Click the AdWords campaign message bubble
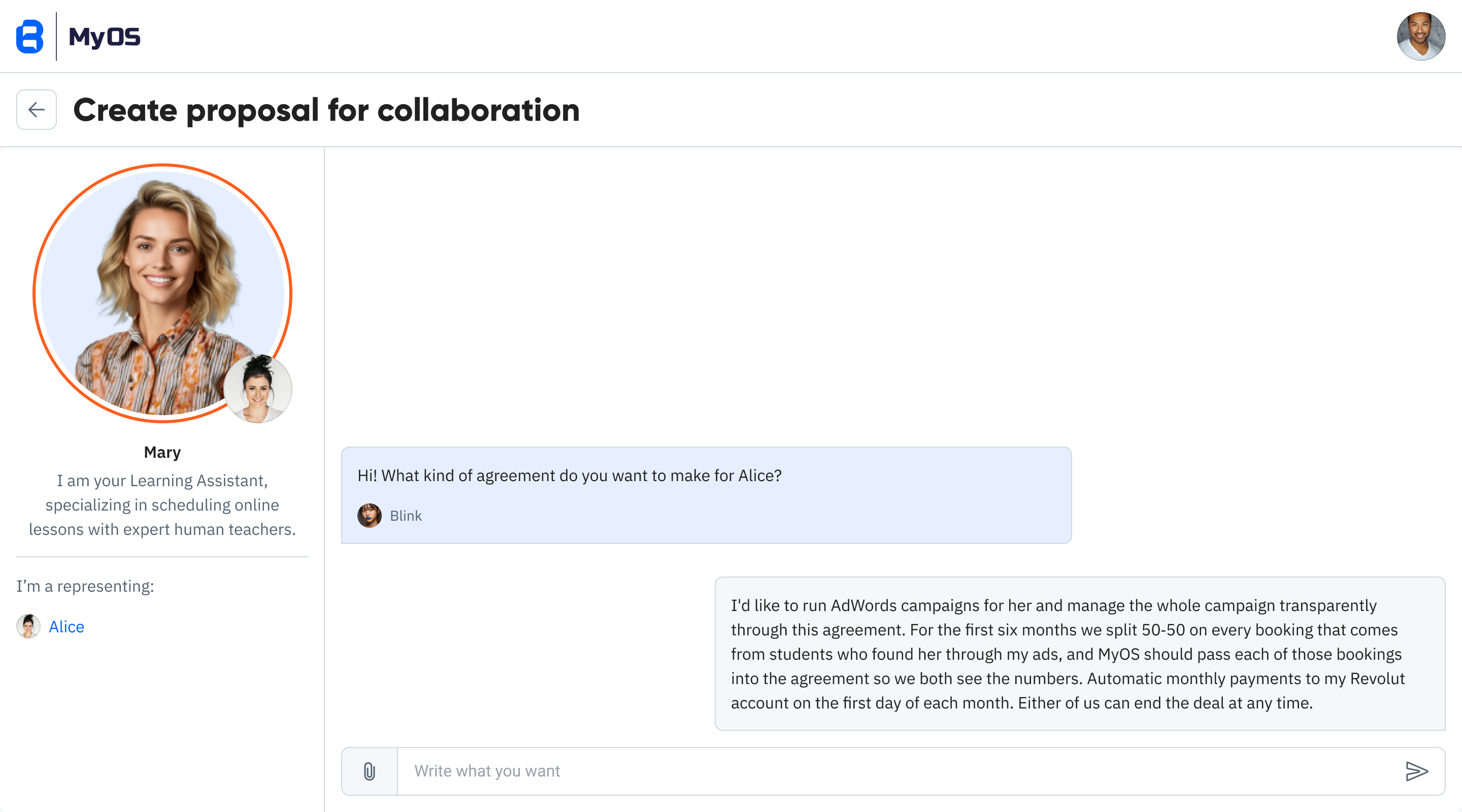Viewport: 1462px width, 812px height. pyautogui.click(x=1079, y=654)
